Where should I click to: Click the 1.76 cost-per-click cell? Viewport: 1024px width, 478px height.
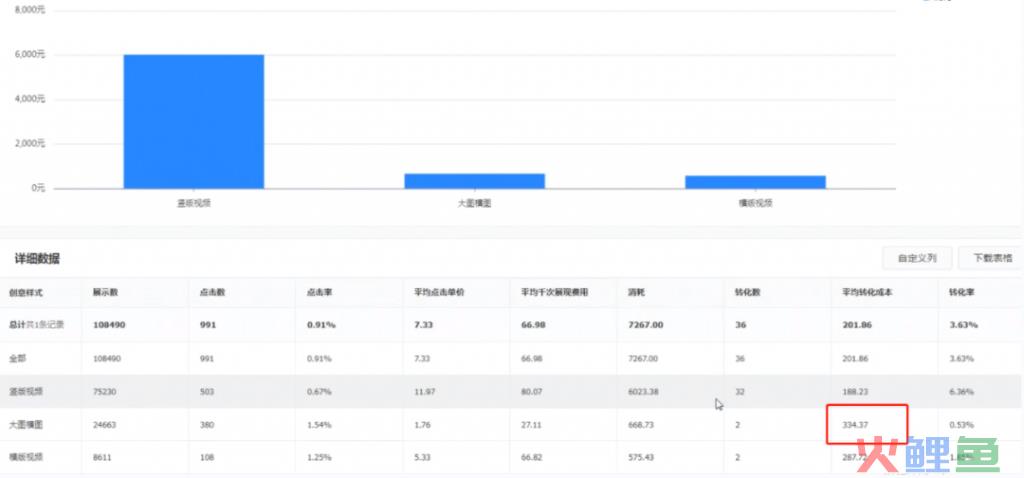tap(423, 424)
